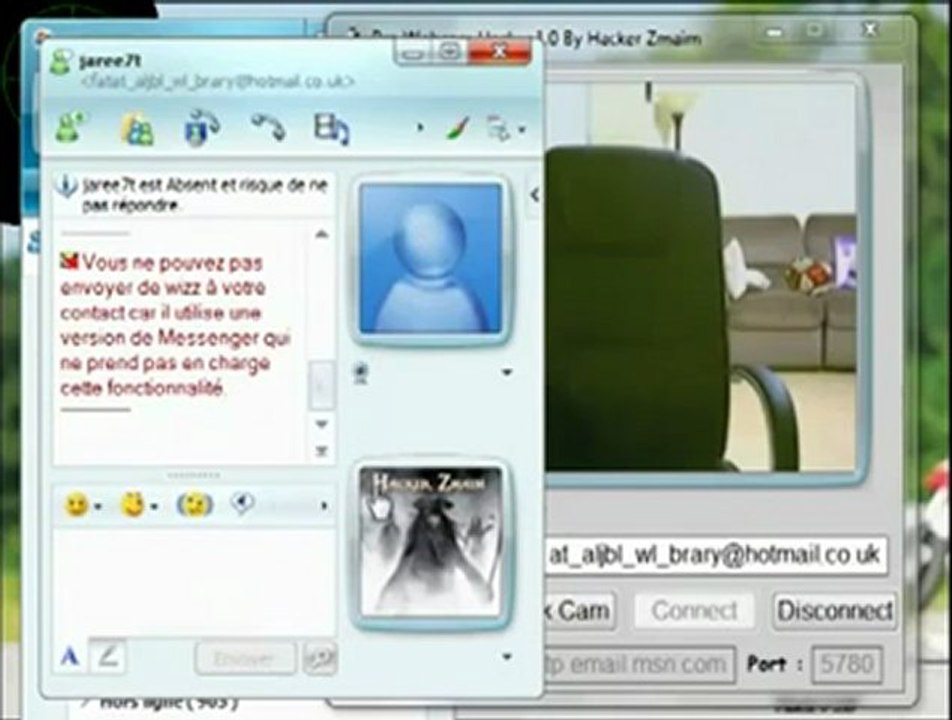Viewport: 952px width, 720px height.
Task: Click the contact's blue avatar picture
Action: [x=430, y=260]
